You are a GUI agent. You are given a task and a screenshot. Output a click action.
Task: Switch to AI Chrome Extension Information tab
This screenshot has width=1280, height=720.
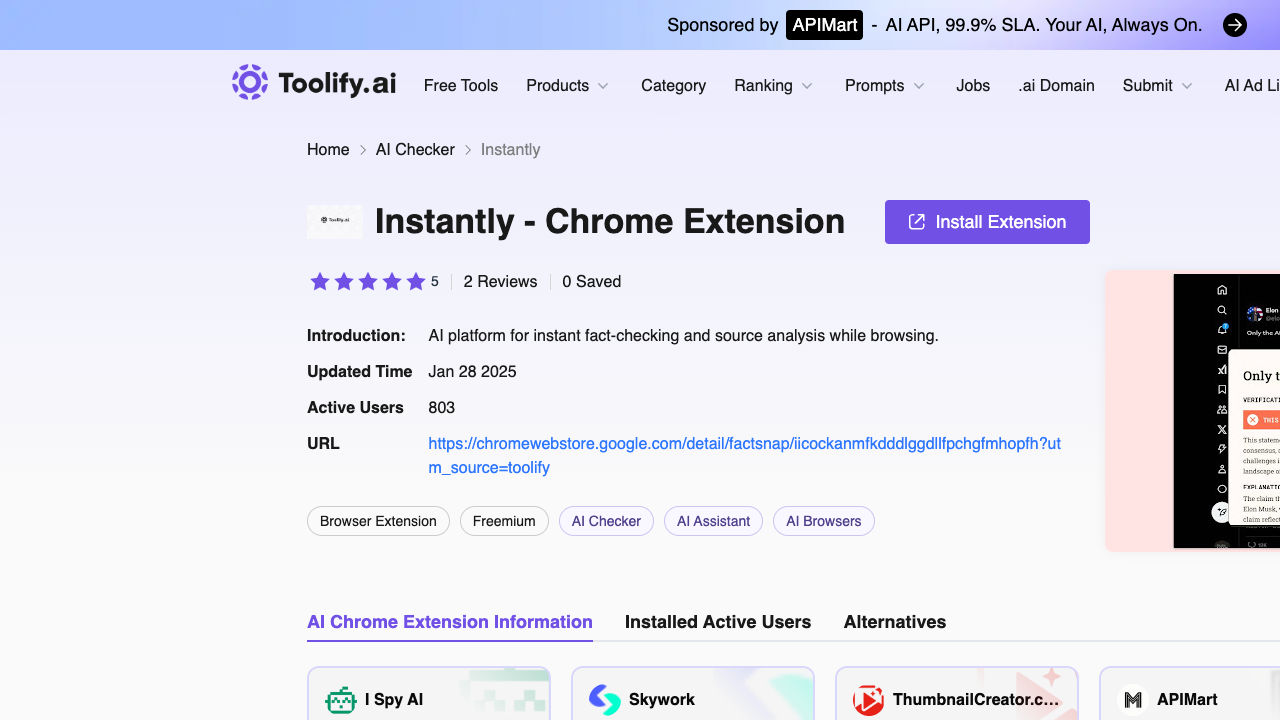coord(450,622)
